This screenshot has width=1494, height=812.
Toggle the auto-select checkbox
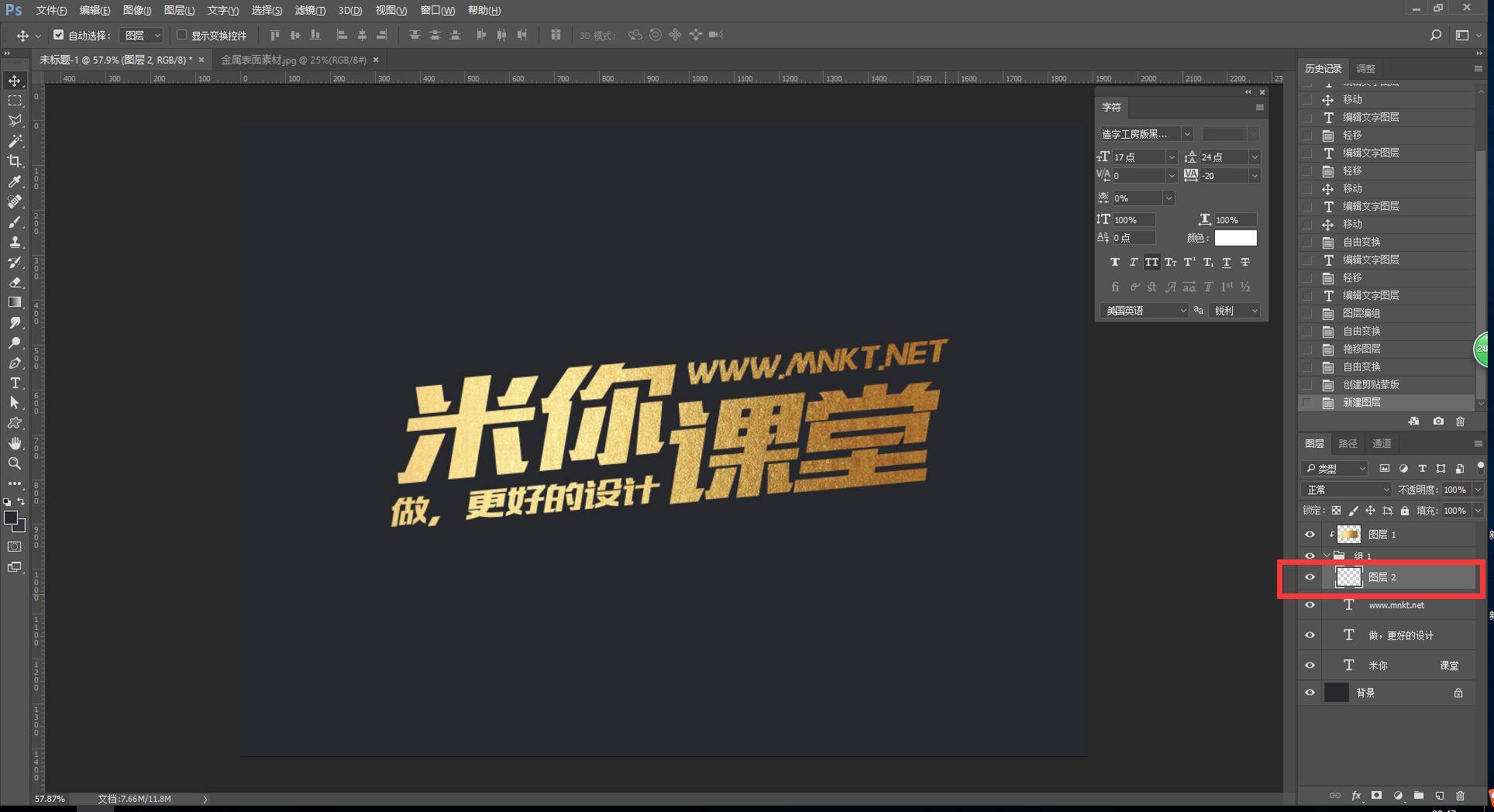(59, 35)
